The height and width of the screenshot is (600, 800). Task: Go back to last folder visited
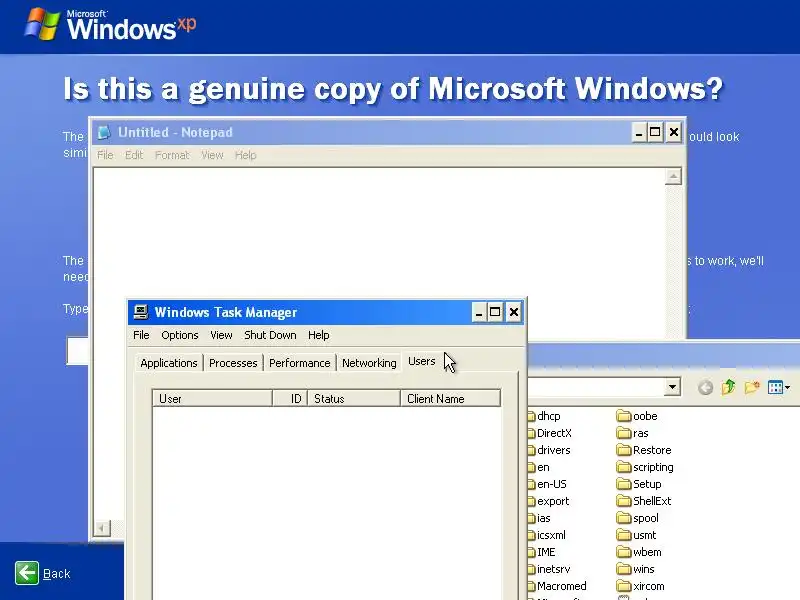706,388
